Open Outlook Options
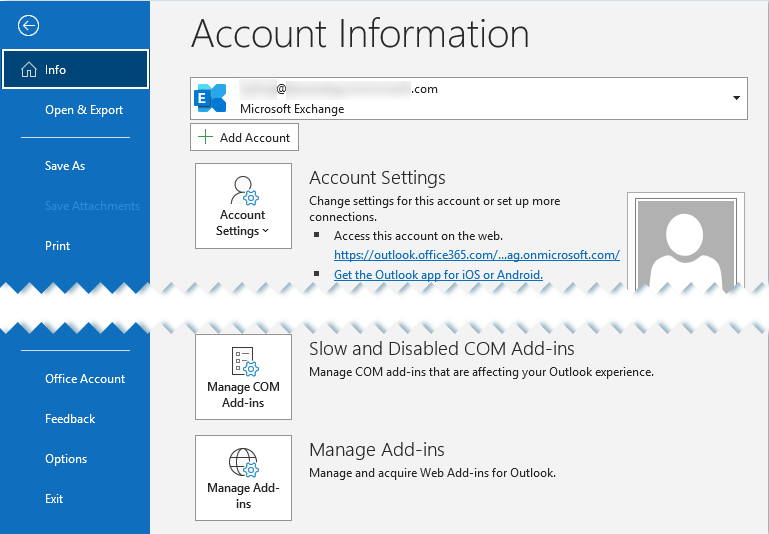 (66, 458)
